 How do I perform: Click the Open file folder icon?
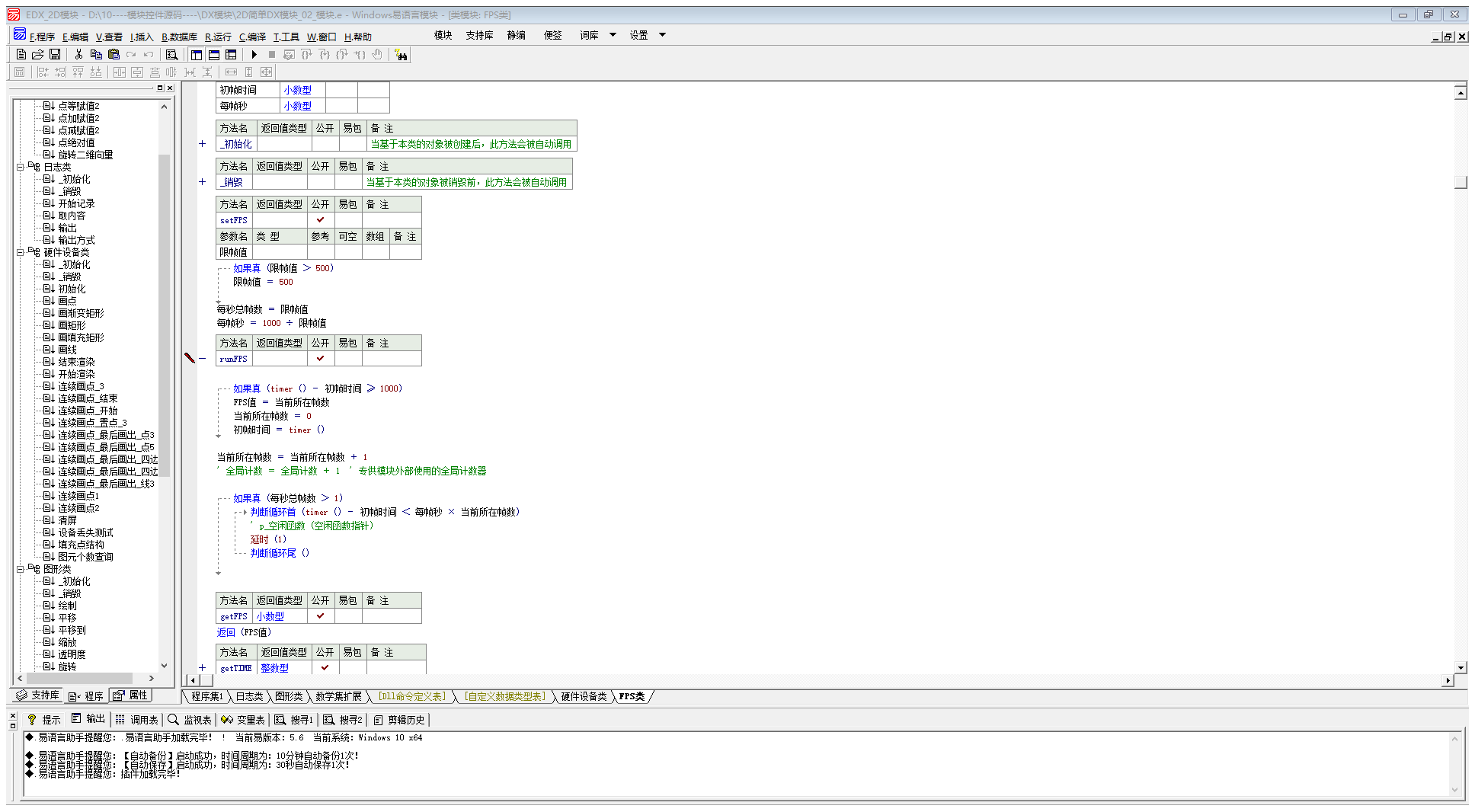click(x=37, y=54)
